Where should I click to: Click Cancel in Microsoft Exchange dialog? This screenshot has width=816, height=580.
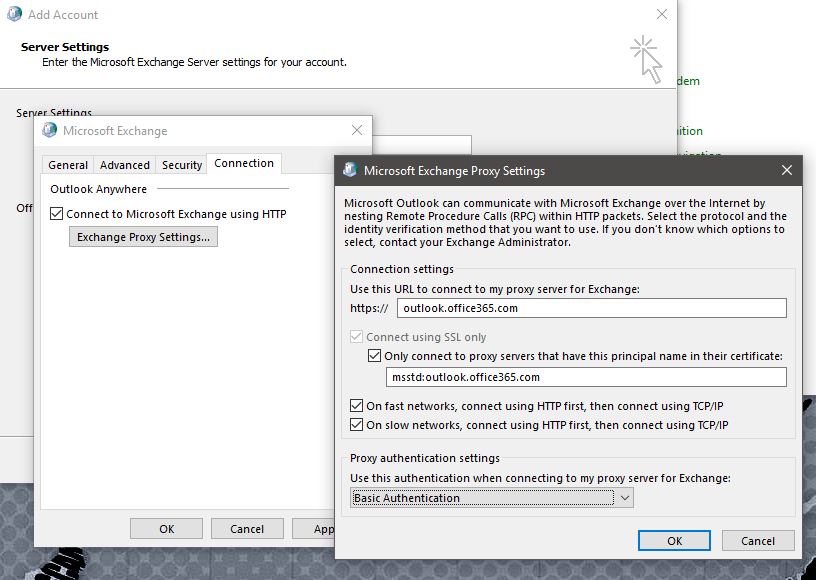point(247,529)
